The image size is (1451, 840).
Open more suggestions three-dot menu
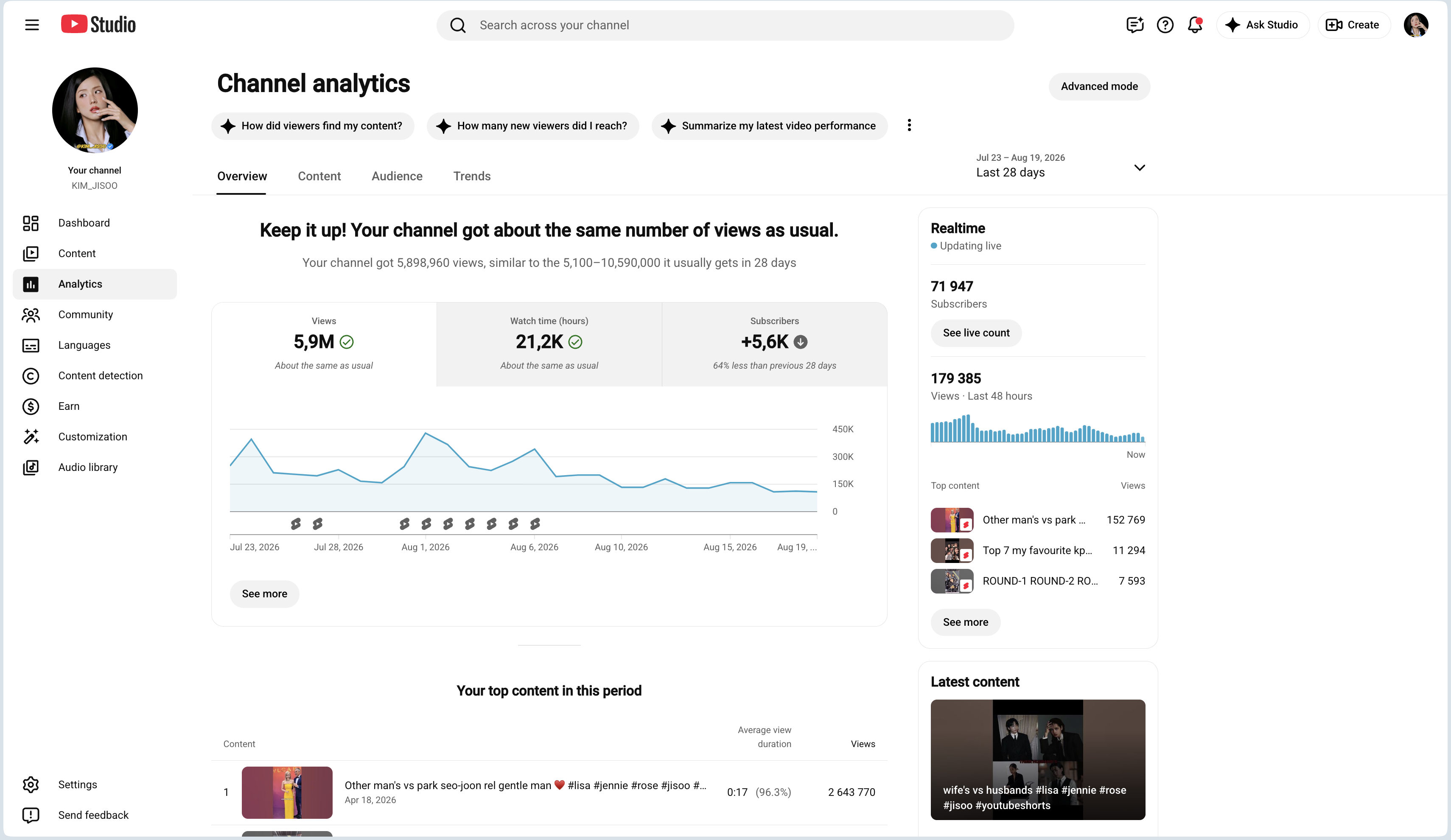pyautogui.click(x=909, y=126)
